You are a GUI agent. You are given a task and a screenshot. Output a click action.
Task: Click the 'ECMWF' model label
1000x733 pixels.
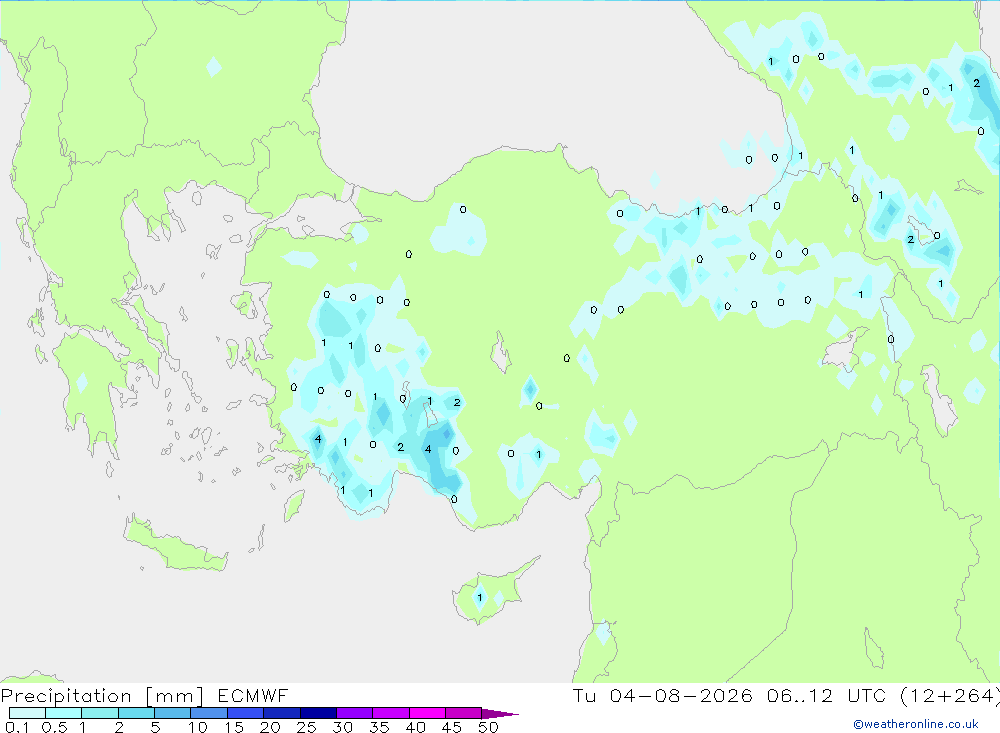pyautogui.click(x=253, y=696)
